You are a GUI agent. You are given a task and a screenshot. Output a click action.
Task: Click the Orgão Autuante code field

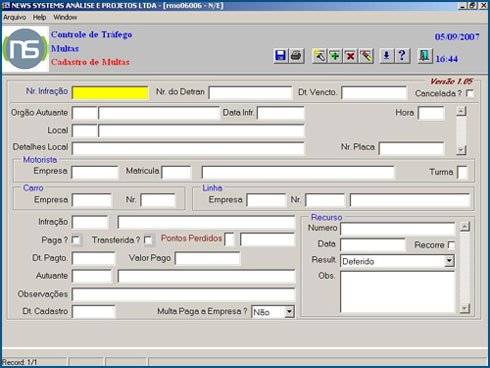(85, 113)
